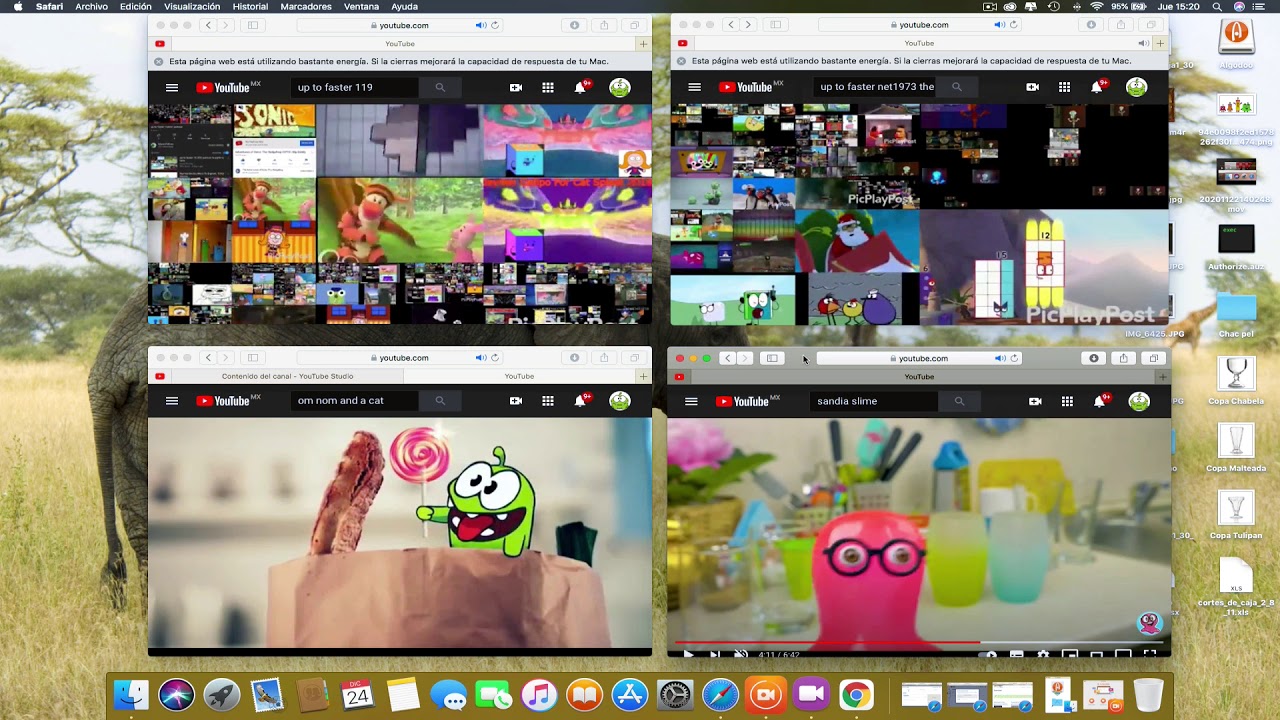Mute tab audio in up to faster 119 address bar
Viewport: 1280px width, 720px height.
[481, 25]
